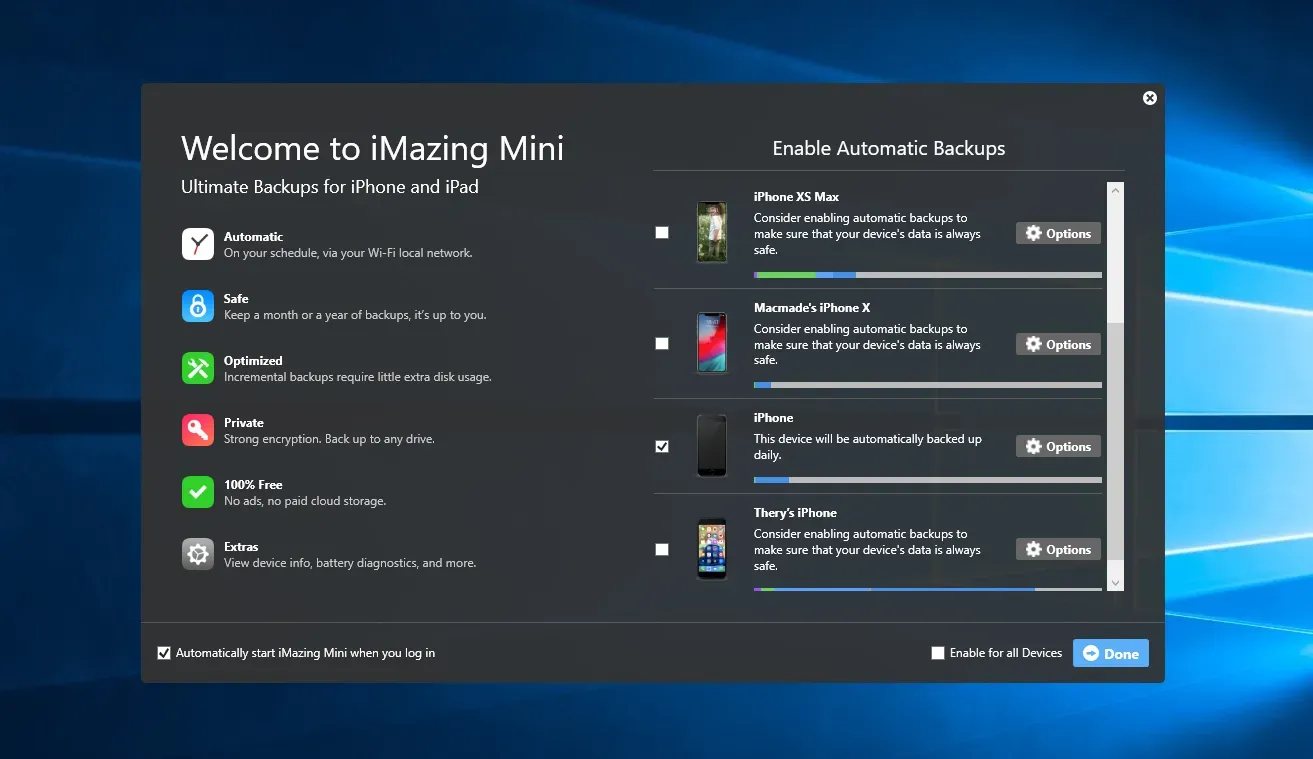This screenshot has height=759, width=1313.
Task: Click the 100% Free checkmark icon
Action: [197, 491]
